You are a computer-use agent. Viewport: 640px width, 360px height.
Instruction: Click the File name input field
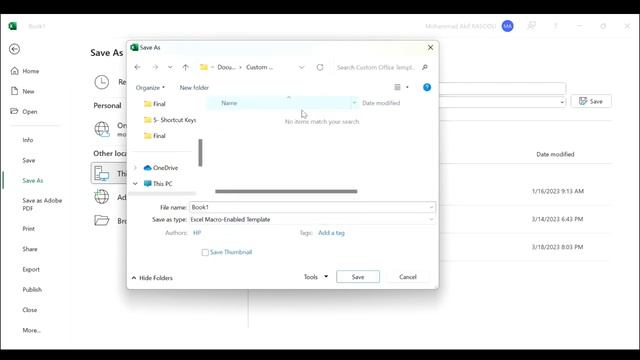(312, 207)
